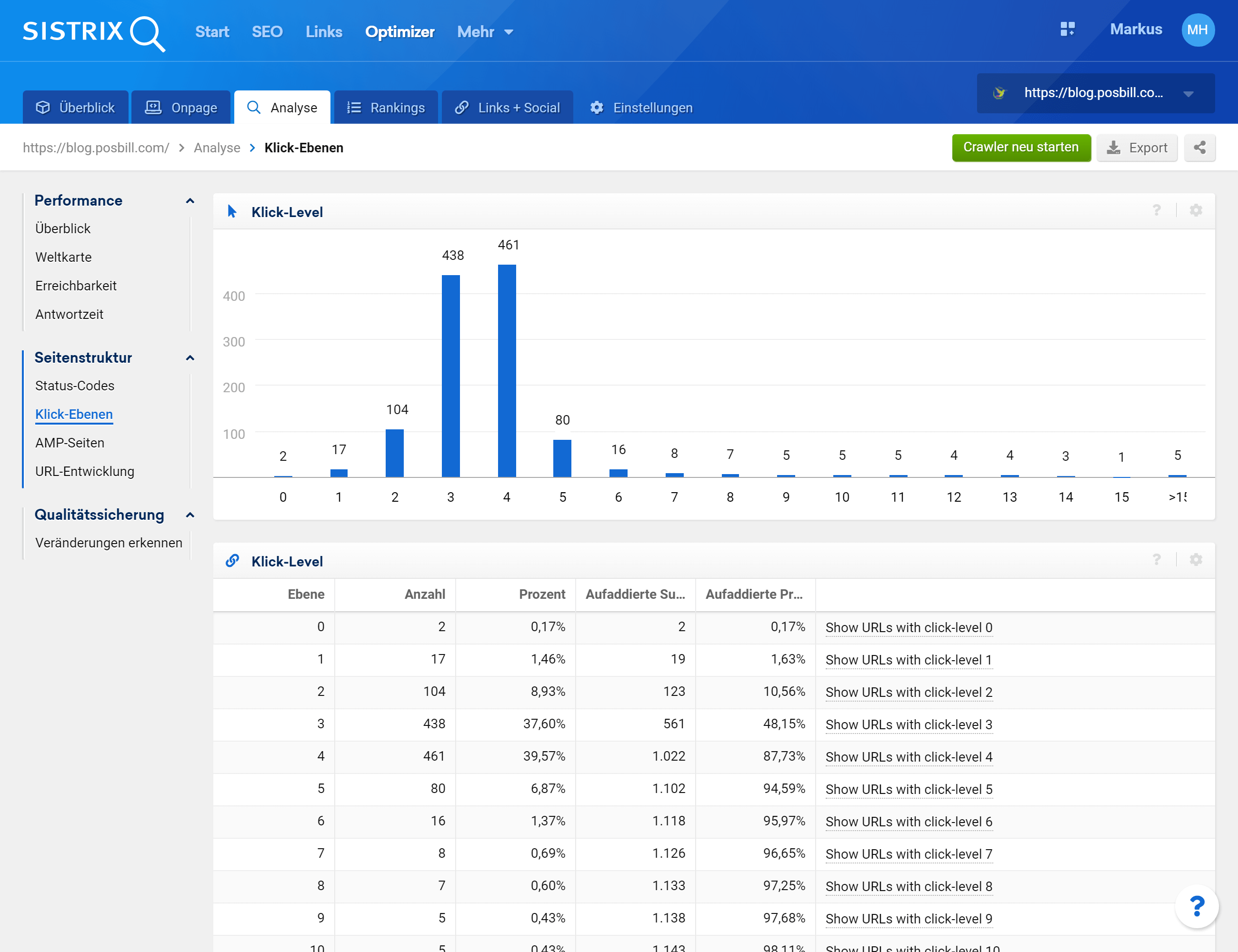Collapse the Seitenstruktur sidebar section

pos(190,358)
